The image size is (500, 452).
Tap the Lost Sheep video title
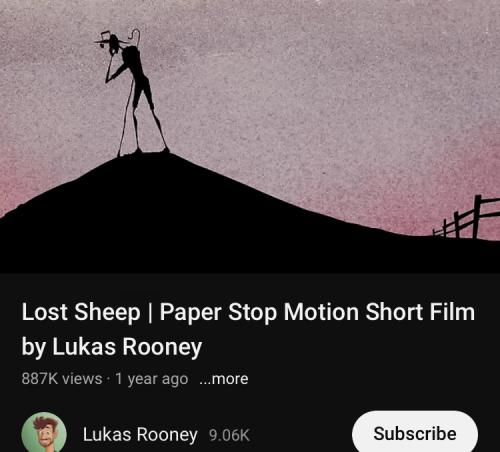[x=248, y=329]
